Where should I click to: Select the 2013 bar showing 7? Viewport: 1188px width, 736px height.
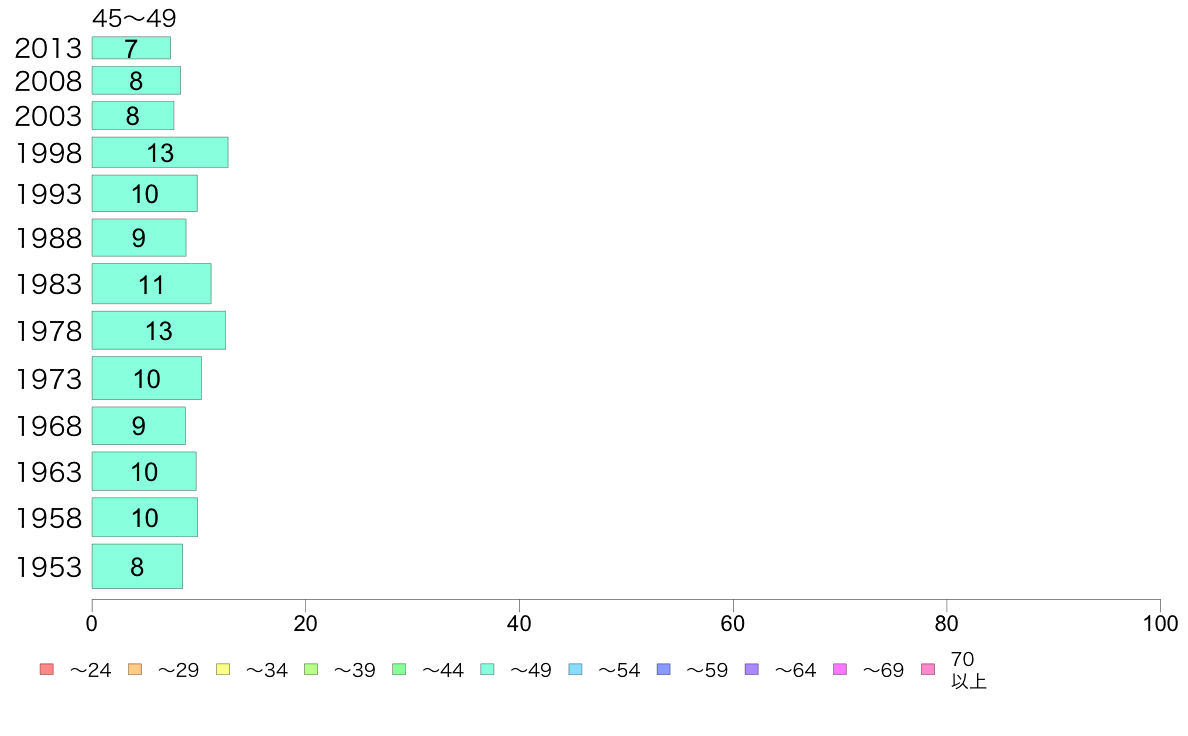pyautogui.click(x=131, y=48)
